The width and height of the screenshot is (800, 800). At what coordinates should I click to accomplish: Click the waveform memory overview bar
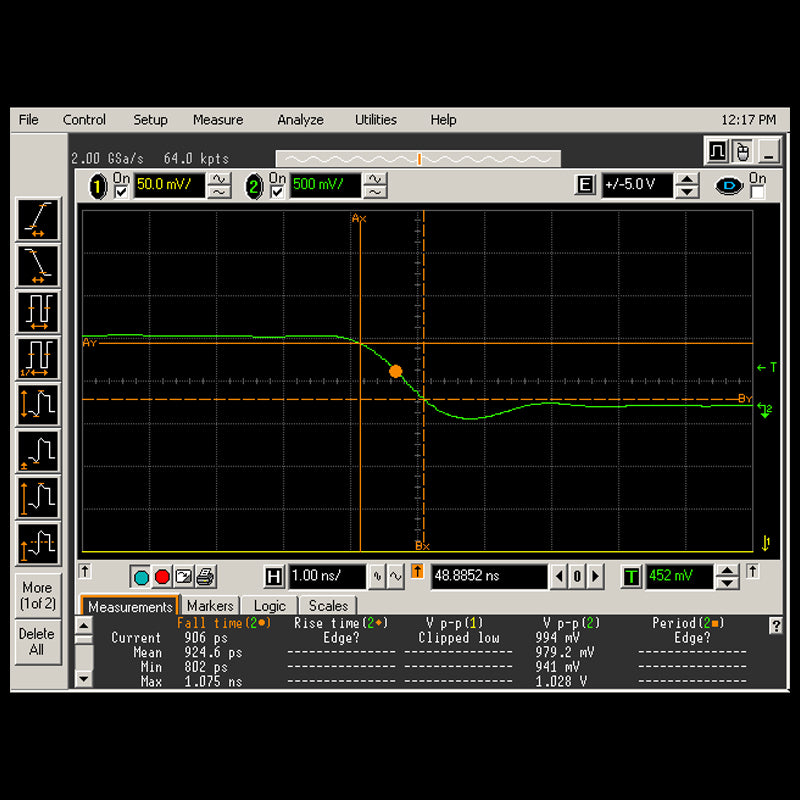[x=417, y=159]
